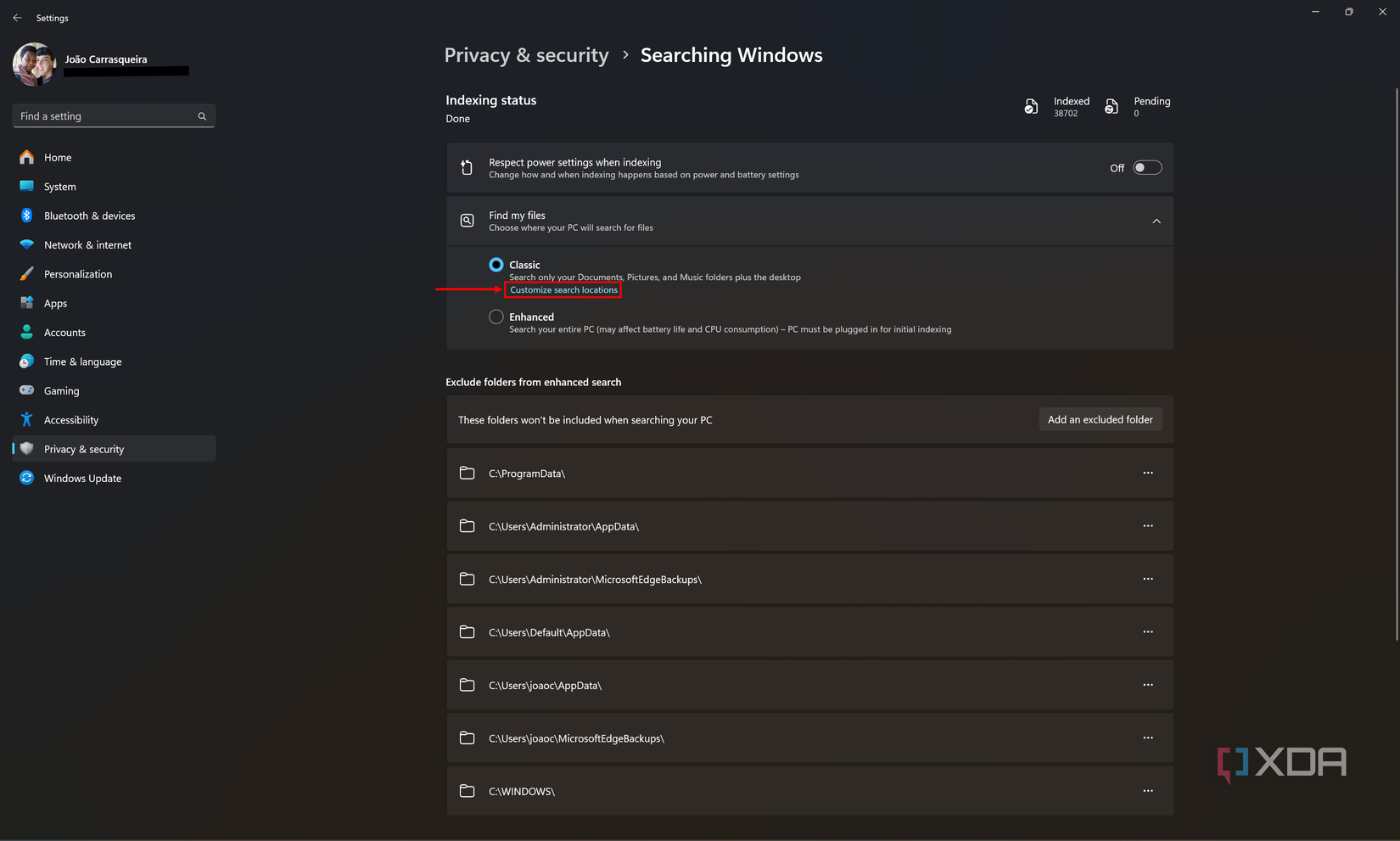Viewport: 1400px width, 841px height.
Task: Click the Find a setting search box
Action: [x=114, y=116]
